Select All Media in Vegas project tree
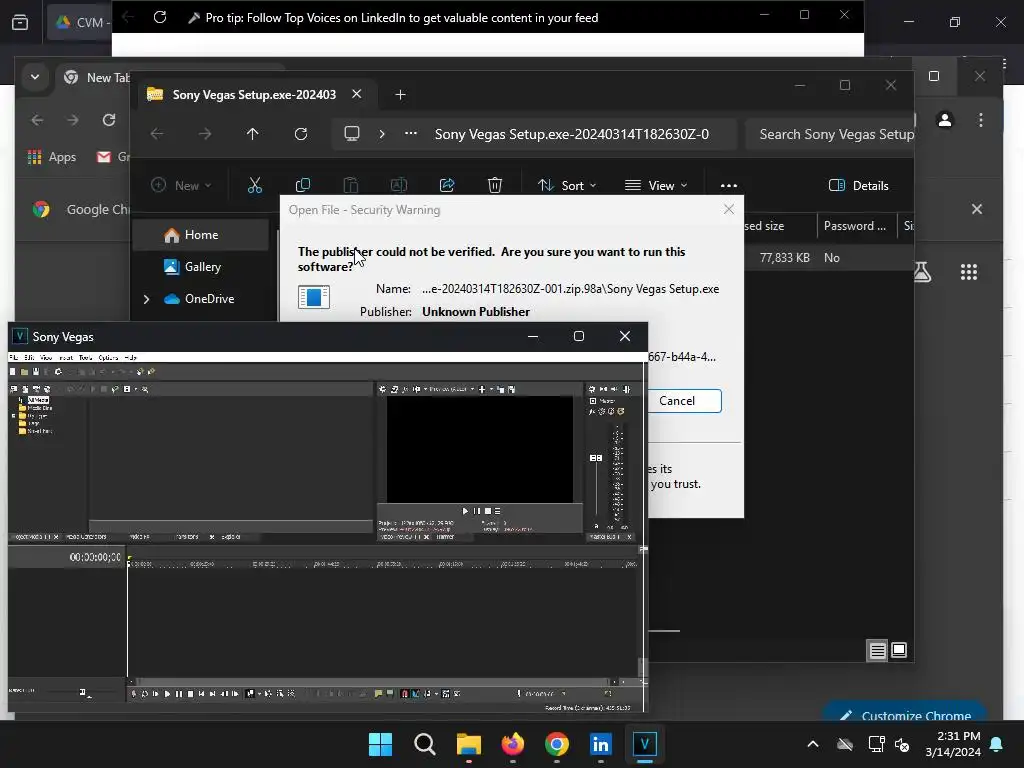 39,400
